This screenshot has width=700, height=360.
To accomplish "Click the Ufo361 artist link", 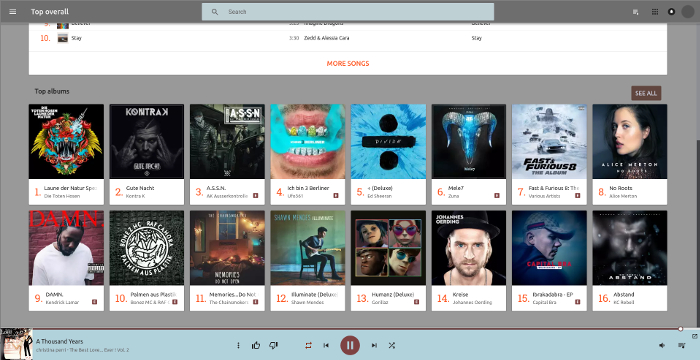I will [x=295, y=196].
